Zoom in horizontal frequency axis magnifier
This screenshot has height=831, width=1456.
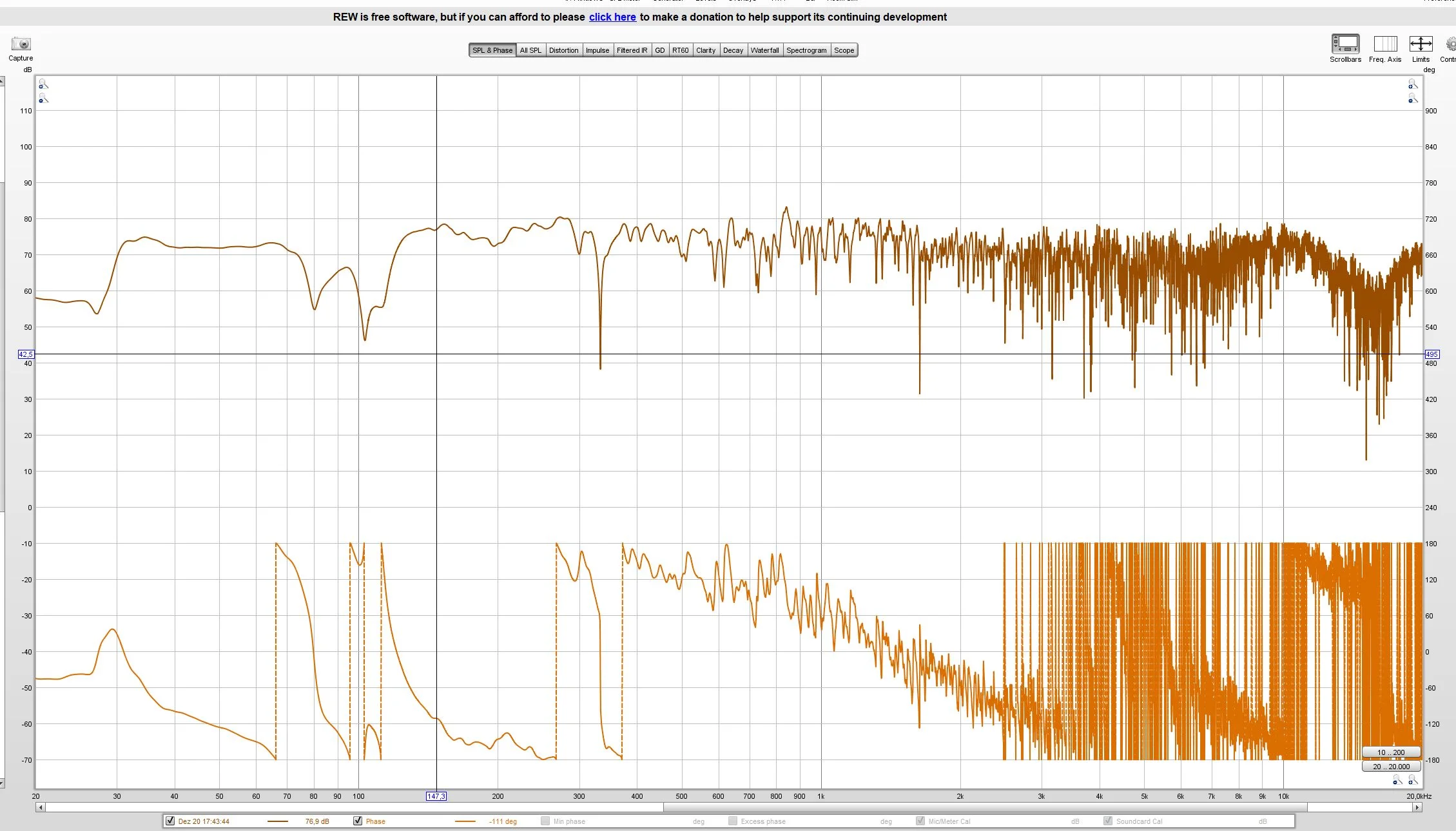pos(1413,781)
